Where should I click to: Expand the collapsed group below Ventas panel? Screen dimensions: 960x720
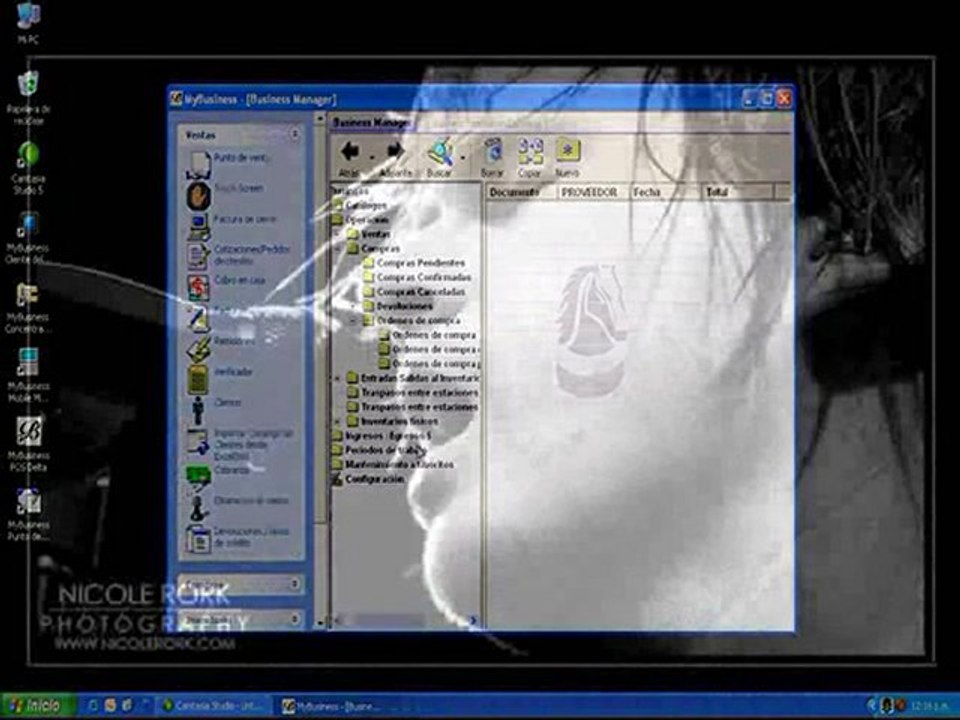pyautogui.click(x=294, y=584)
